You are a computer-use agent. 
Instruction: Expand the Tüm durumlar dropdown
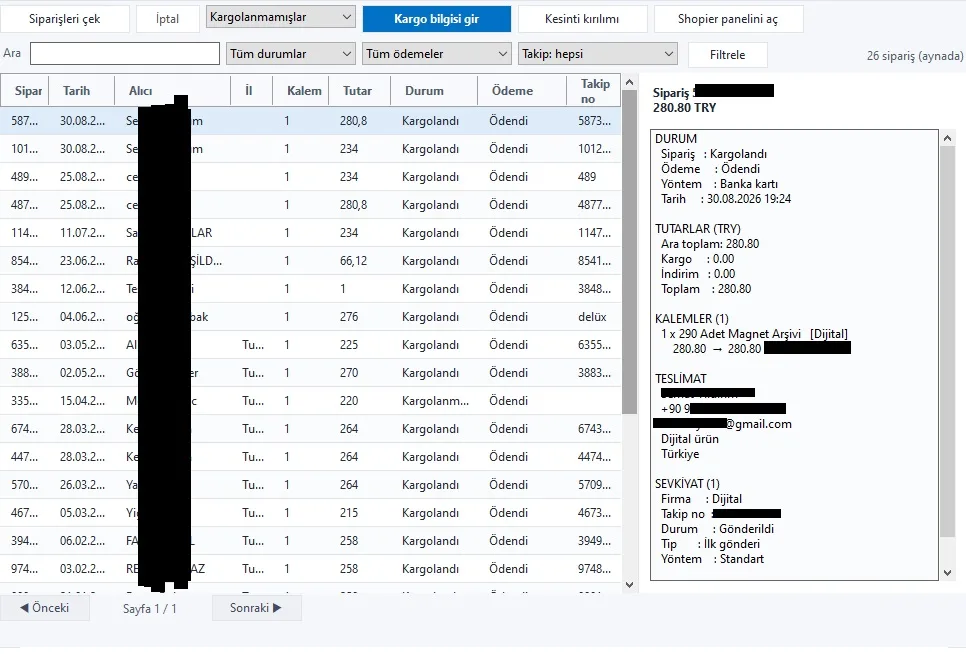click(x=291, y=54)
